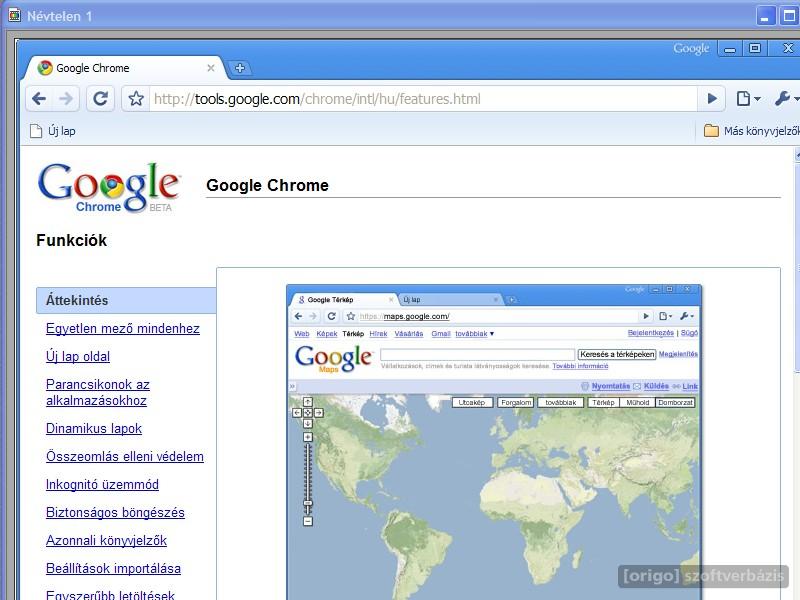800x600 pixels.
Task: Bookmark this page with the star icon
Action: pos(136,98)
